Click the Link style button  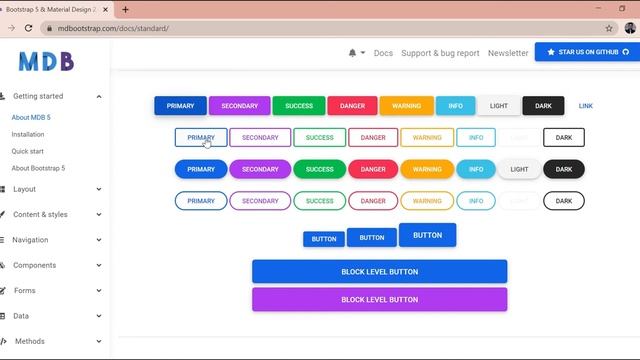(x=585, y=106)
